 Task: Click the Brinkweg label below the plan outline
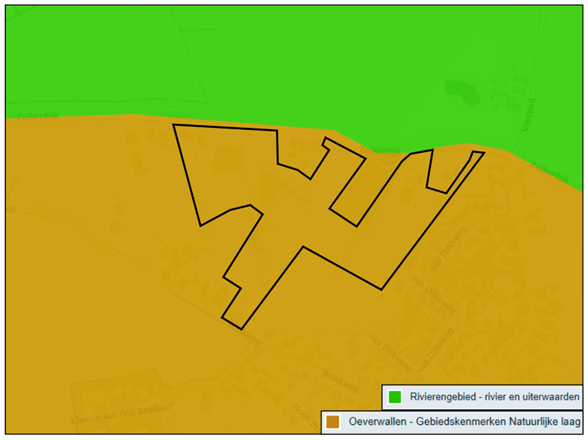click(x=246, y=332)
